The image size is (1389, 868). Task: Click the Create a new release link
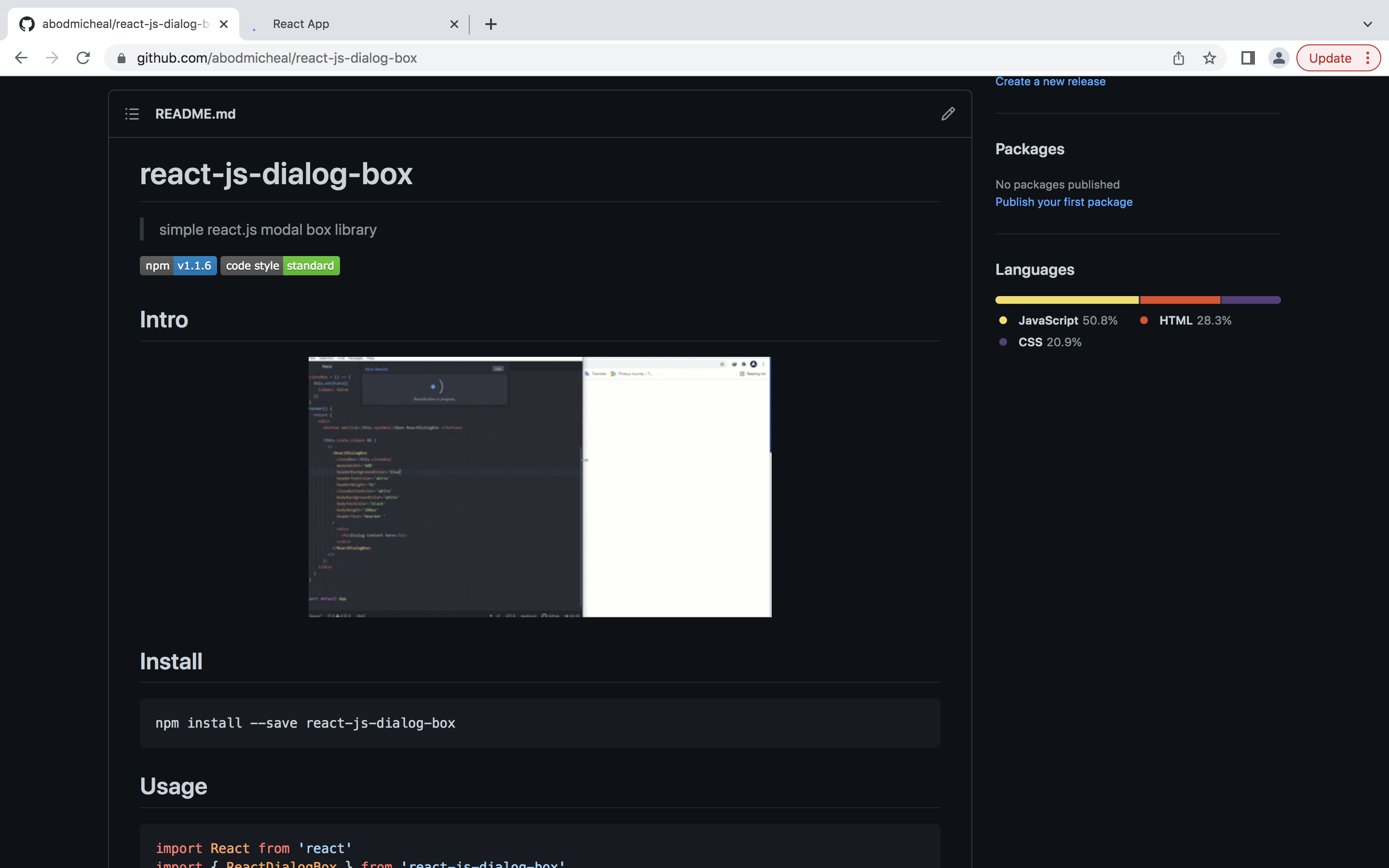[1050, 81]
